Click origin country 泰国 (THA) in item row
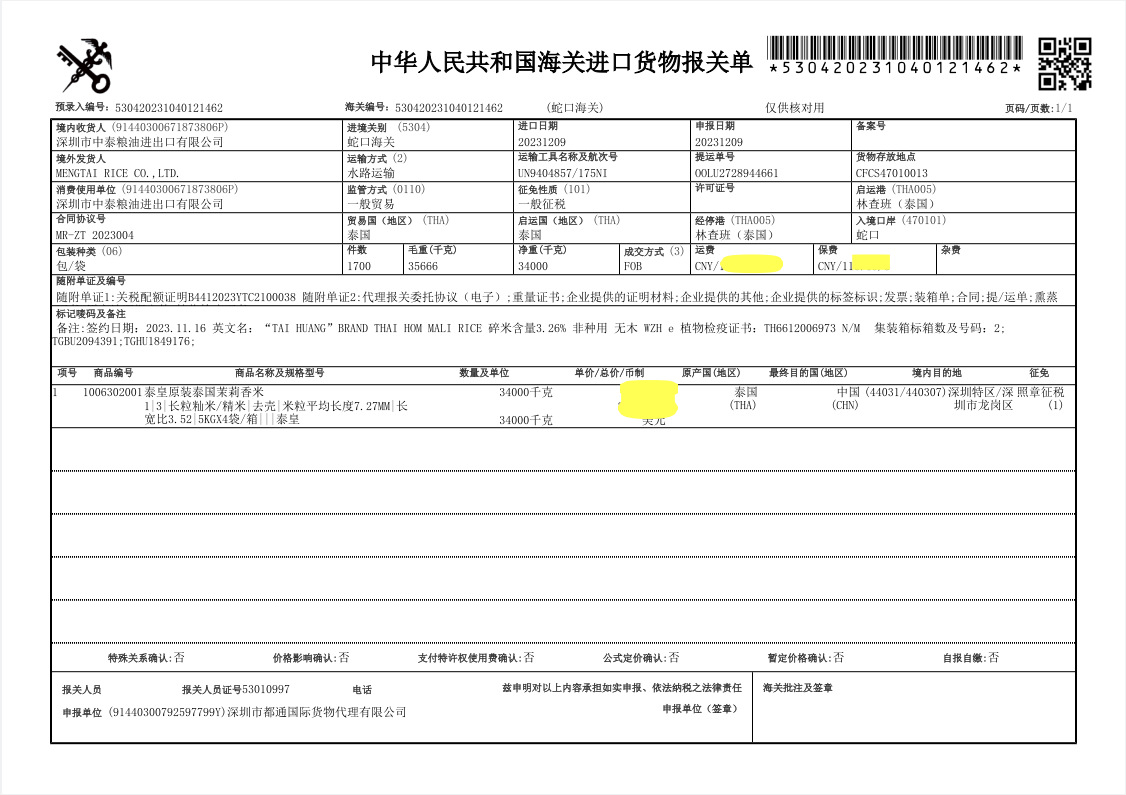The height and width of the screenshot is (795, 1126). tap(745, 399)
